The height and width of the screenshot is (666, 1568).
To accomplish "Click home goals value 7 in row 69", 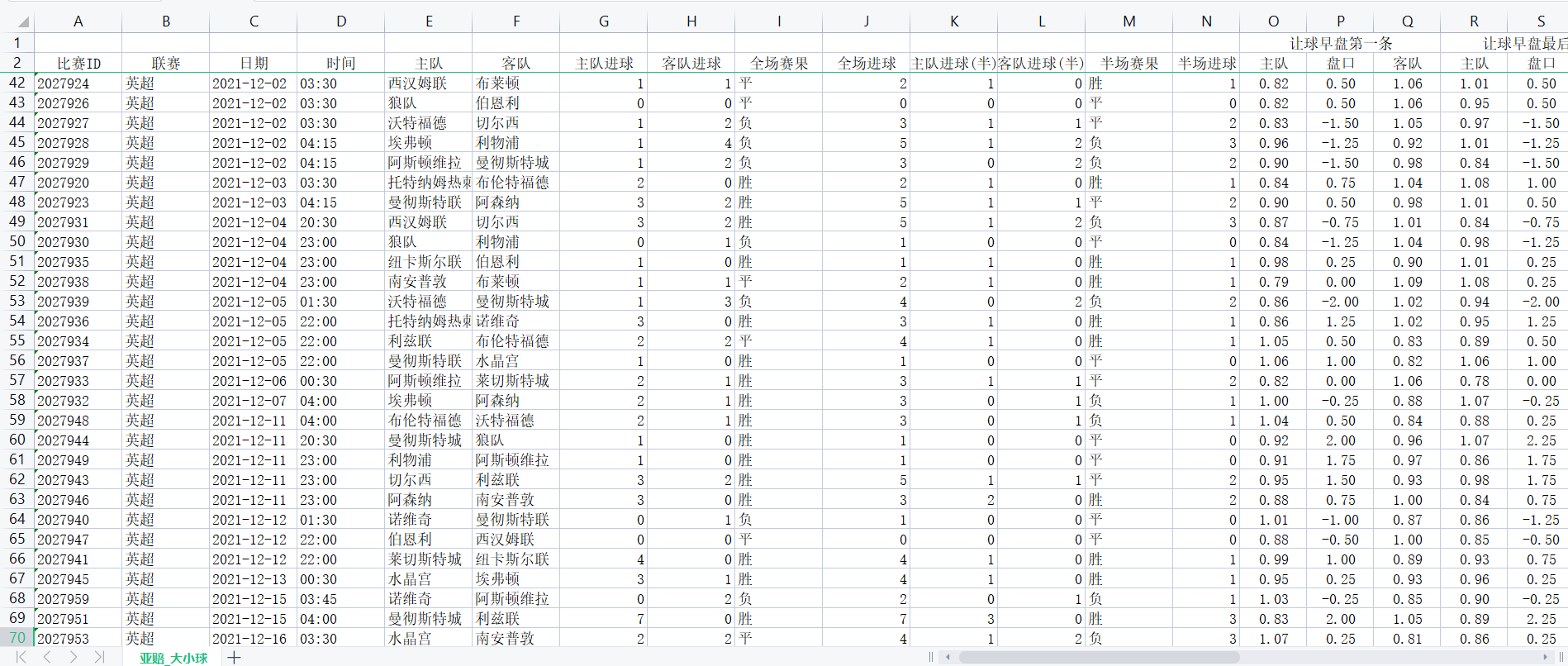I will (x=604, y=619).
